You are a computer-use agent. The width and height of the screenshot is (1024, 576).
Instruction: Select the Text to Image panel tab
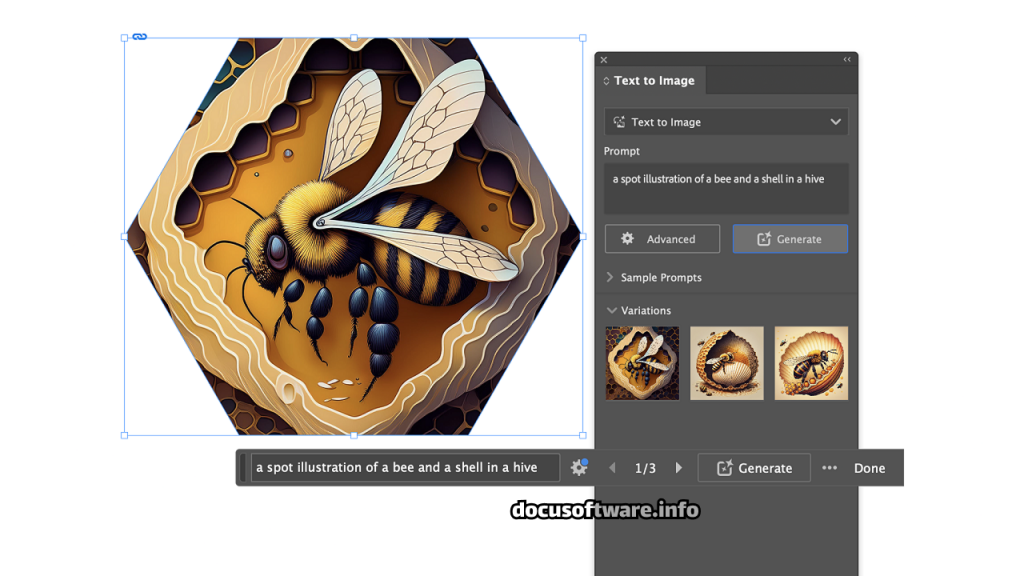(x=654, y=81)
